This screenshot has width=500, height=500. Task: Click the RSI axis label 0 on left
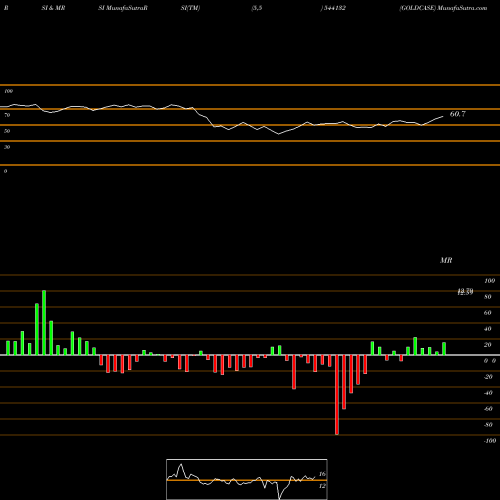(x=5, y=171)
